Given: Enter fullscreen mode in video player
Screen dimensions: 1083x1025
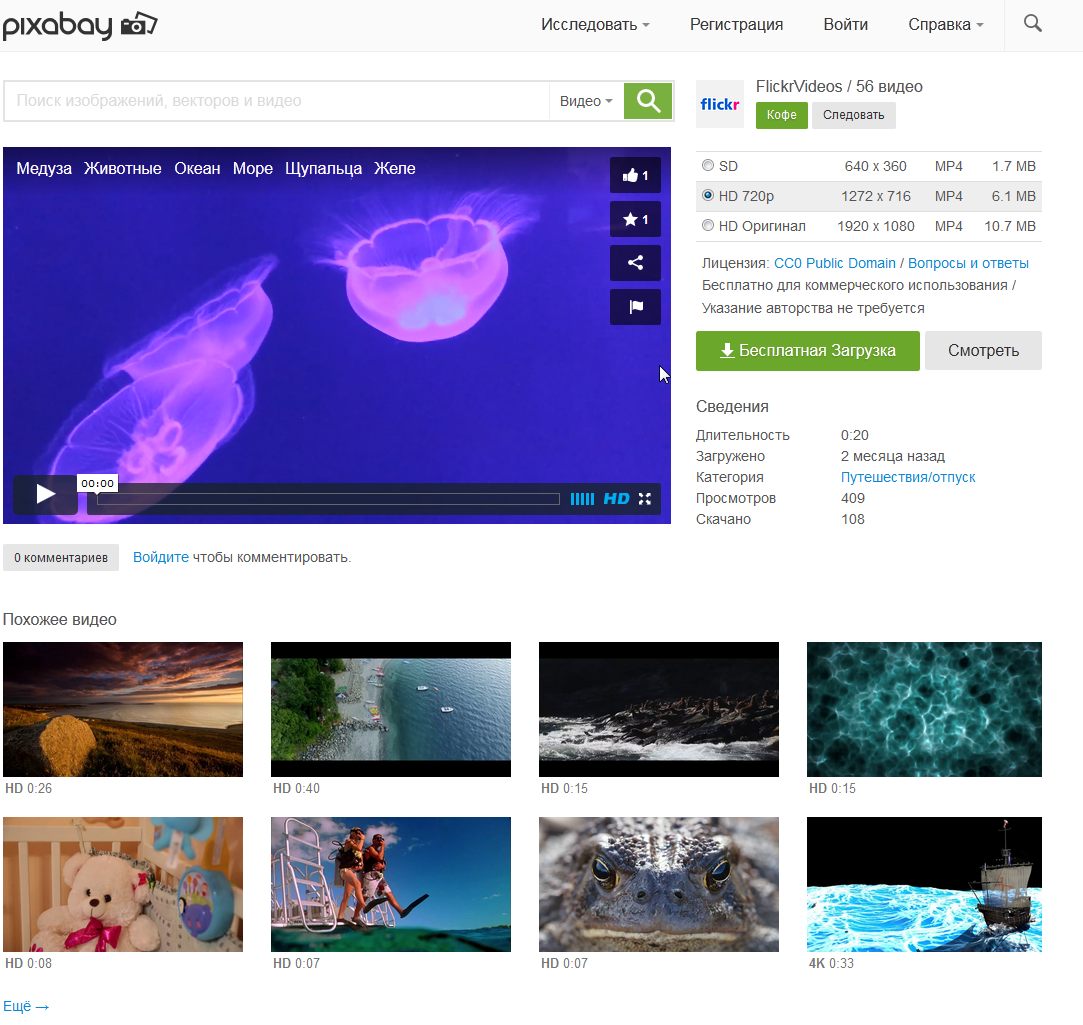Looking at the screenshot, I should [645, 498].
